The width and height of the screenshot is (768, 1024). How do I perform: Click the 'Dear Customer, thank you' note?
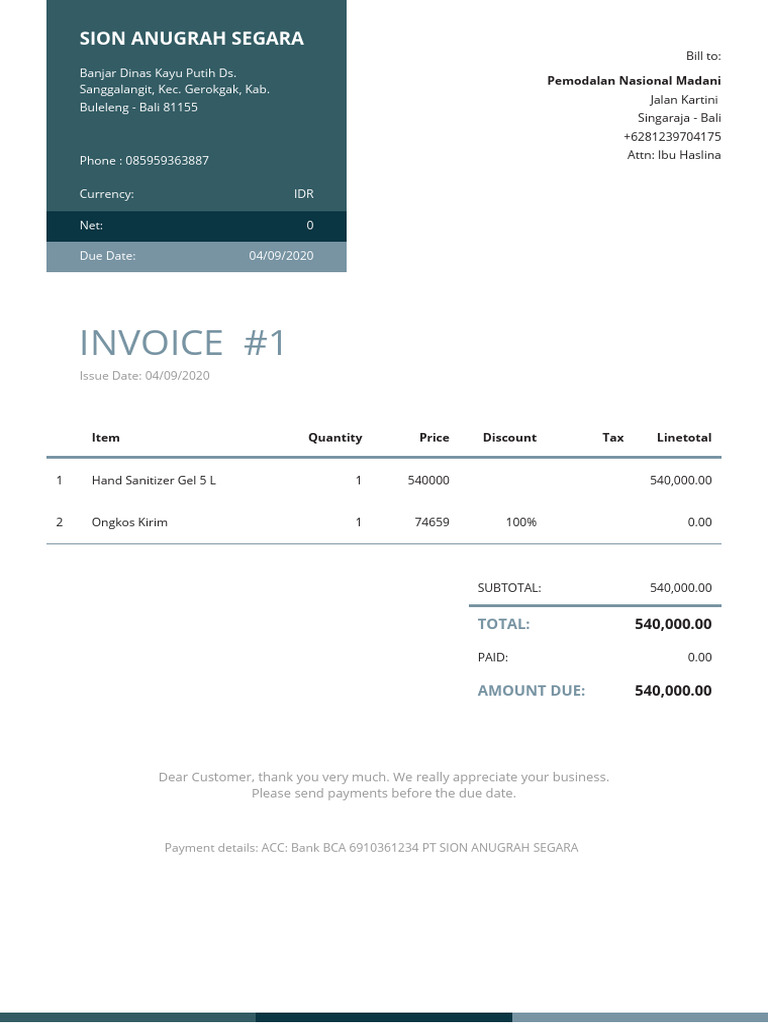[384, 777]
